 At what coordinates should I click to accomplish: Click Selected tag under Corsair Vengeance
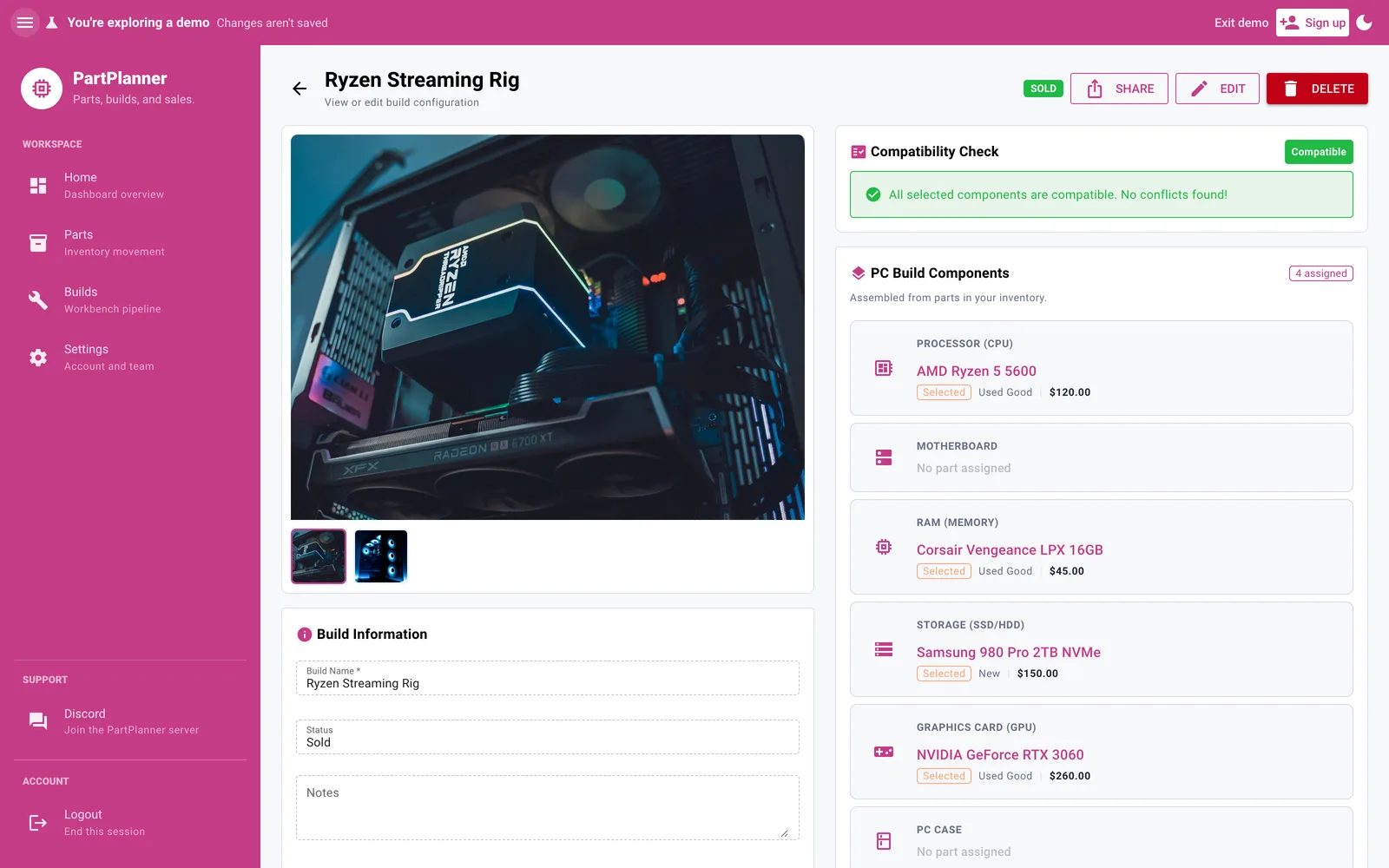coord(944,571)
